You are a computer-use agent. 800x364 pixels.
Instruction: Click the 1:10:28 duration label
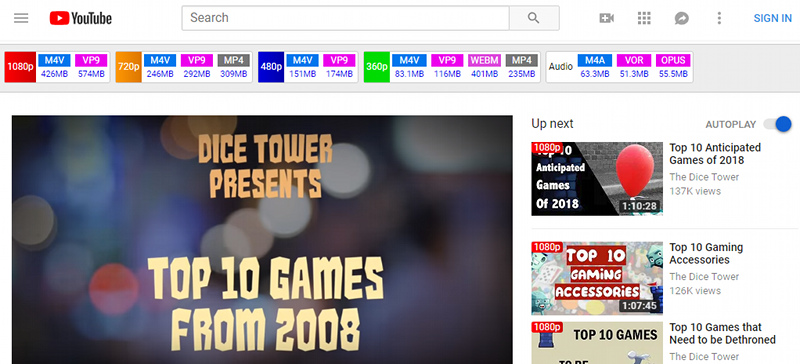pos(639,207)
